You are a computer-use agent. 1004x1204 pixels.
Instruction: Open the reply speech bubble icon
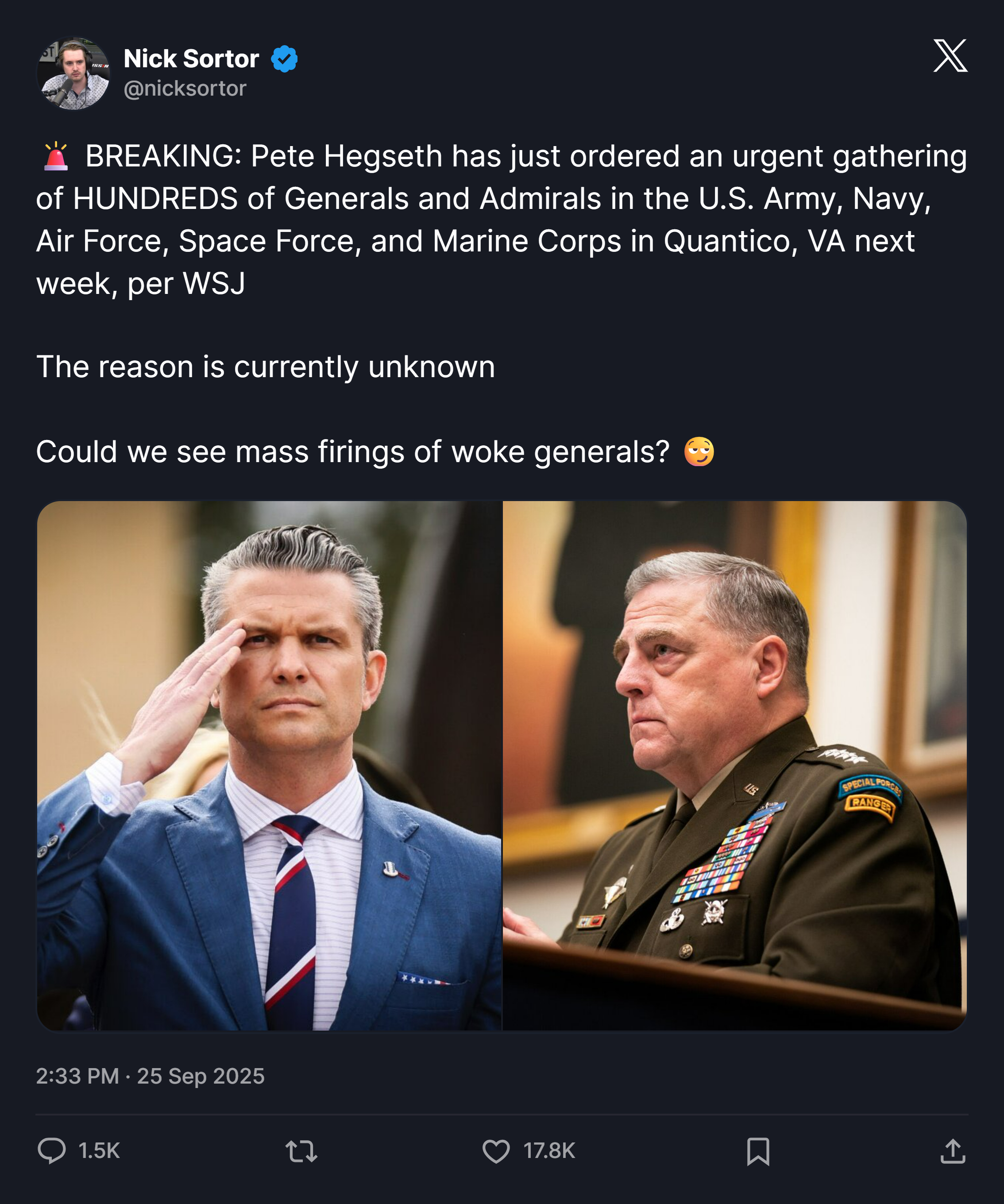52,1151
